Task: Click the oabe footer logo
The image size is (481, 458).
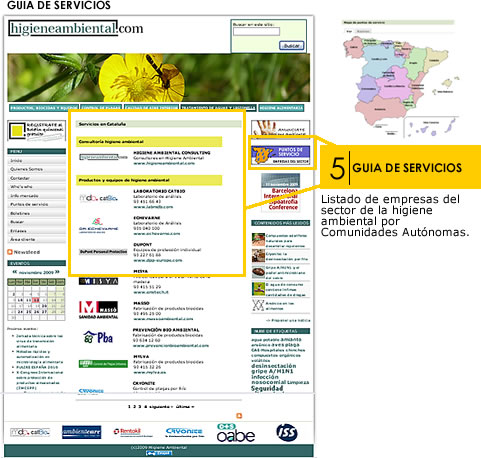Action: click(x=236, y=433)
